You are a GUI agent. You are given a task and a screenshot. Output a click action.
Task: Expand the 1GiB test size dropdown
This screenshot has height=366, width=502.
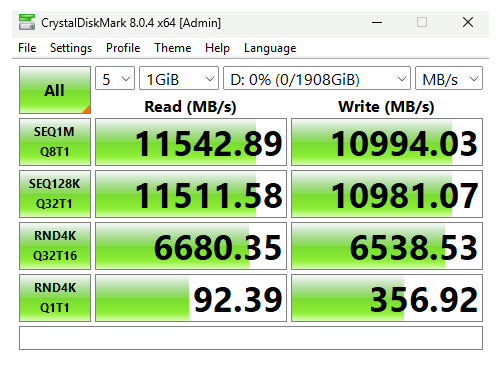pyautogui.click(x=179, y=78)
